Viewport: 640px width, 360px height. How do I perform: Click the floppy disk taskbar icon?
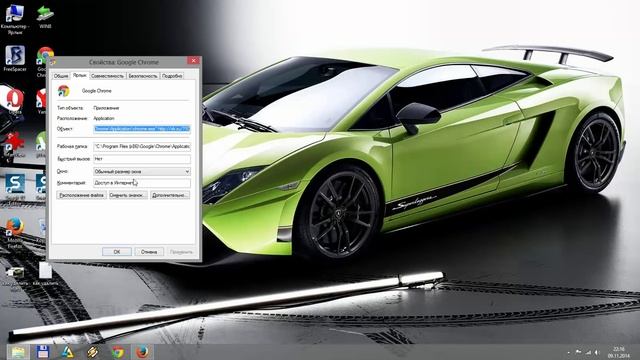click(x=42, y=351)
